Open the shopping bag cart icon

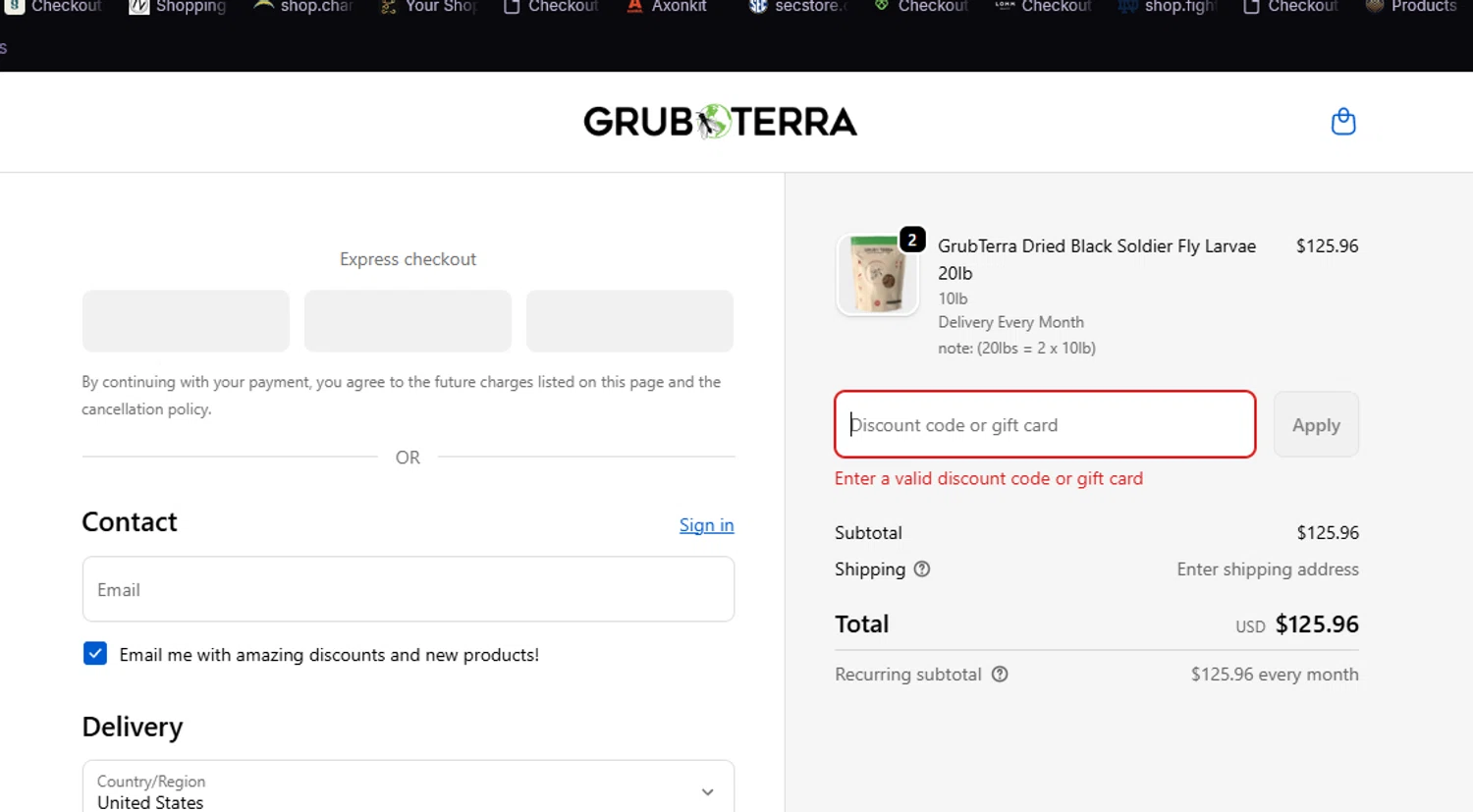coord(1342,122)
